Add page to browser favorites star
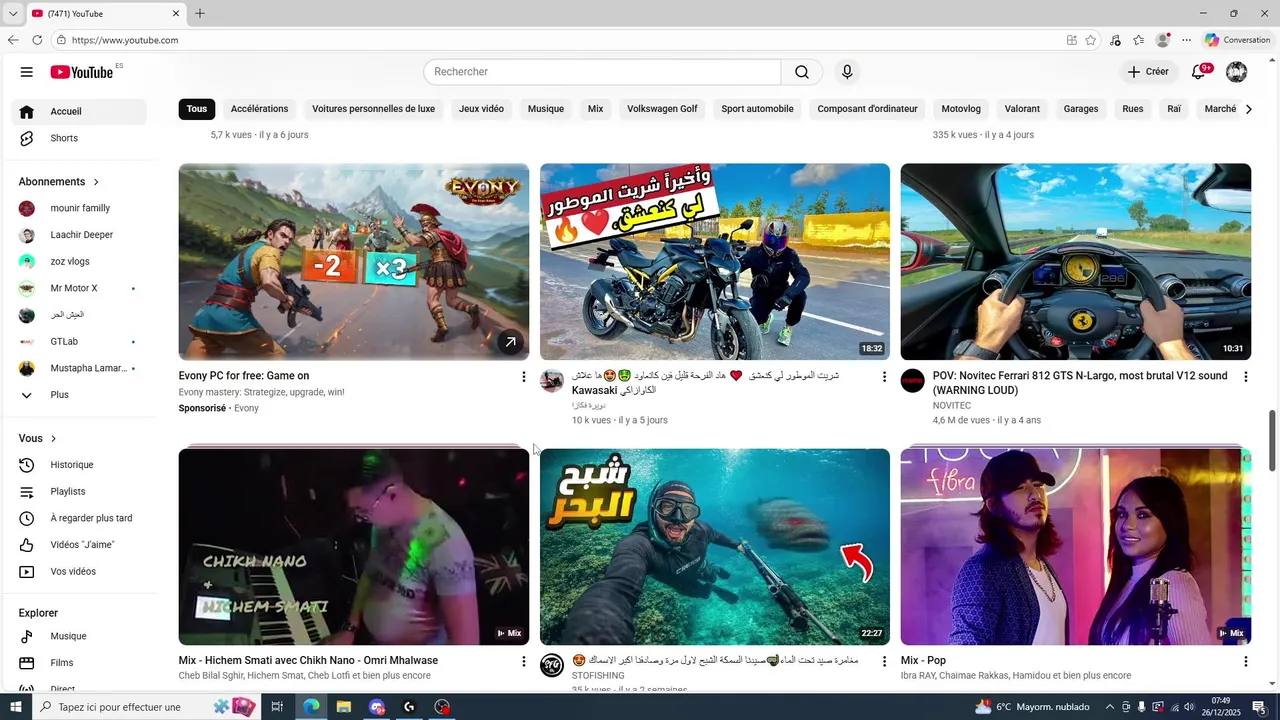Screen dimensions: 1280x720 click(1091, 40)
